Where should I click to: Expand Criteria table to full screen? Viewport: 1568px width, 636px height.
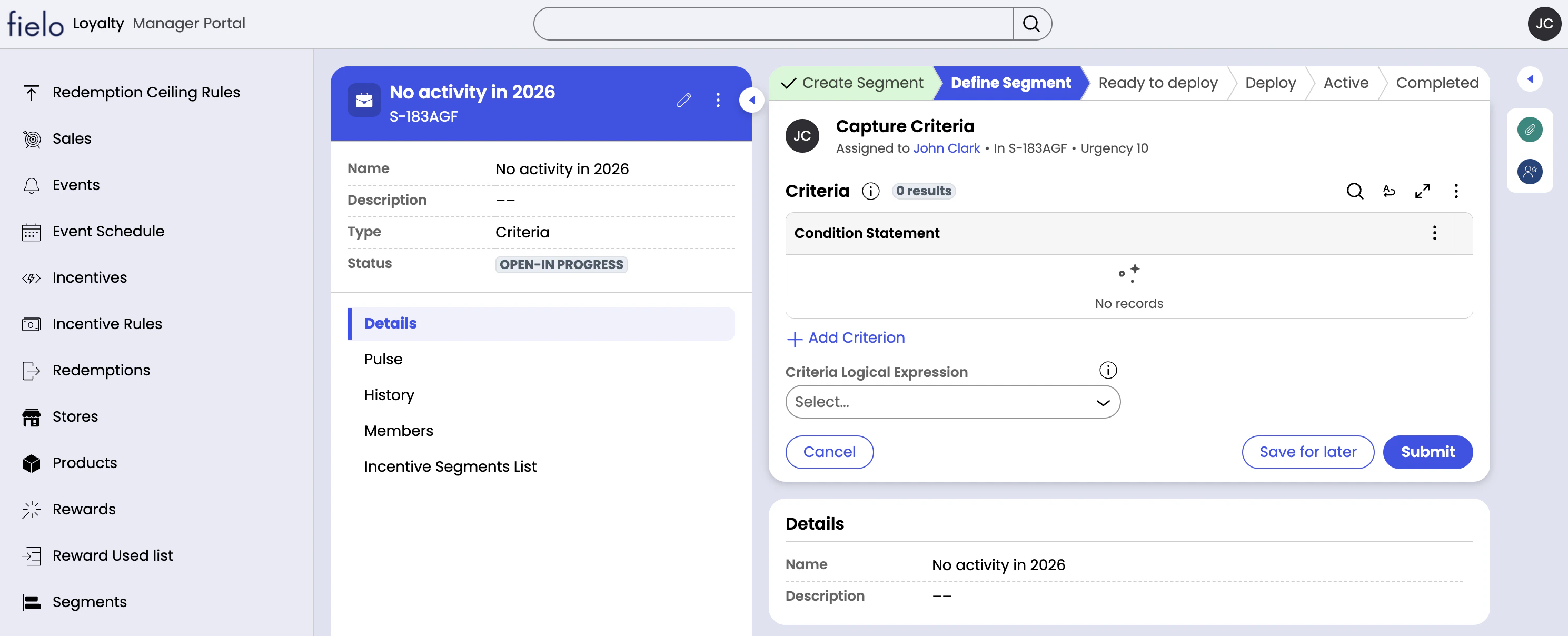[x=1422, y=191]
